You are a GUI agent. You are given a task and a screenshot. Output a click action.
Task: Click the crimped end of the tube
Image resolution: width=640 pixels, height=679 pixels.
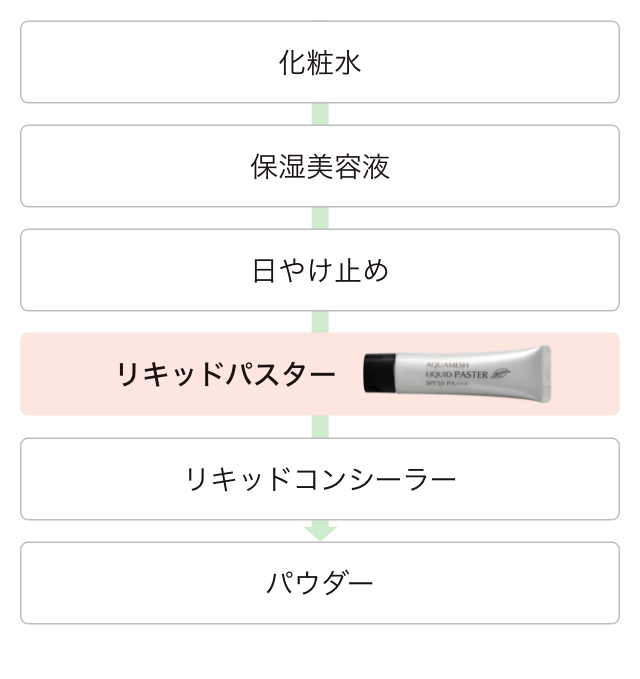pos(546,374)
